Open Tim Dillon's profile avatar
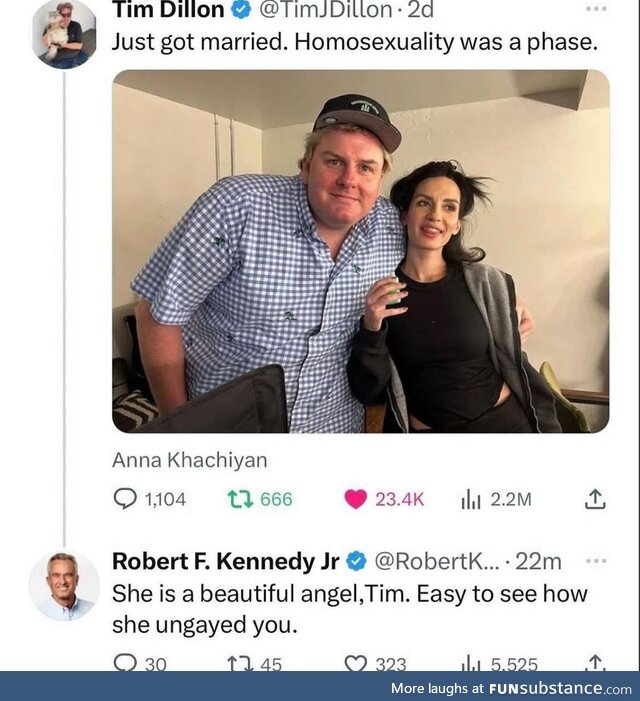This screenshot has height=701, width=640. tap(64, 32)
